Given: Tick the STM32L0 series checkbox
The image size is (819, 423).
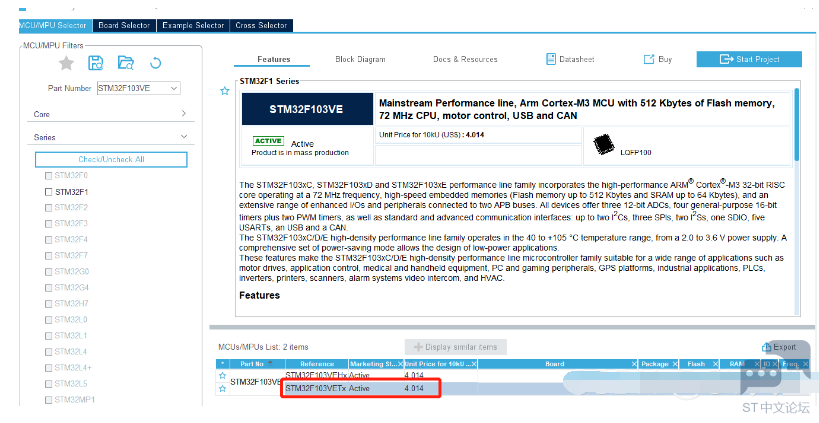Looking at the screenshot, I should tap(49, 320).
